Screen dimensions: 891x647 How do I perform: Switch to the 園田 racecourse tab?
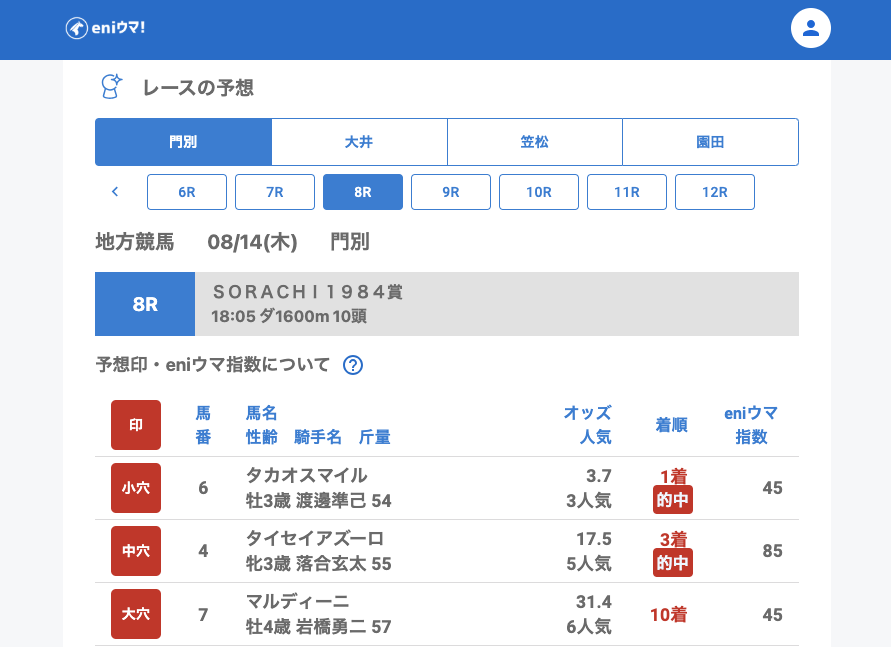click(x=710, y=142)
